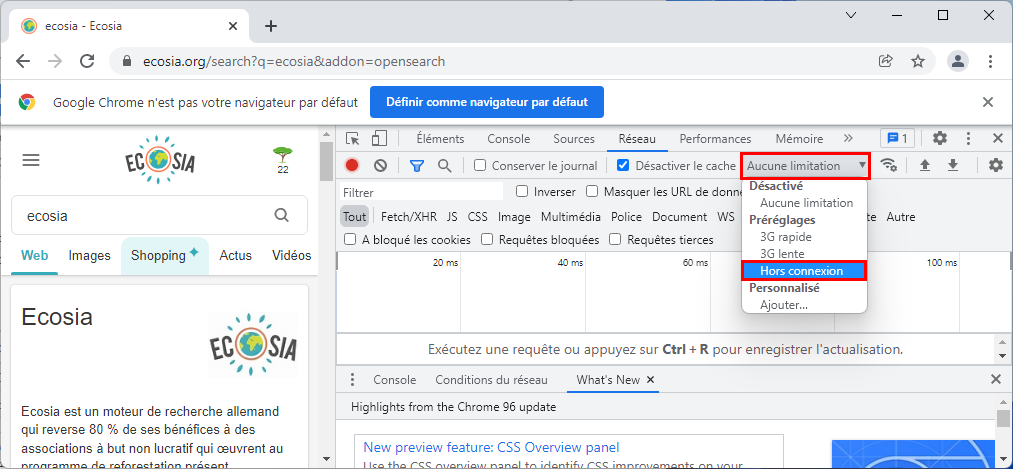Expand more DevTools tabs chevron

click(848, 138)
